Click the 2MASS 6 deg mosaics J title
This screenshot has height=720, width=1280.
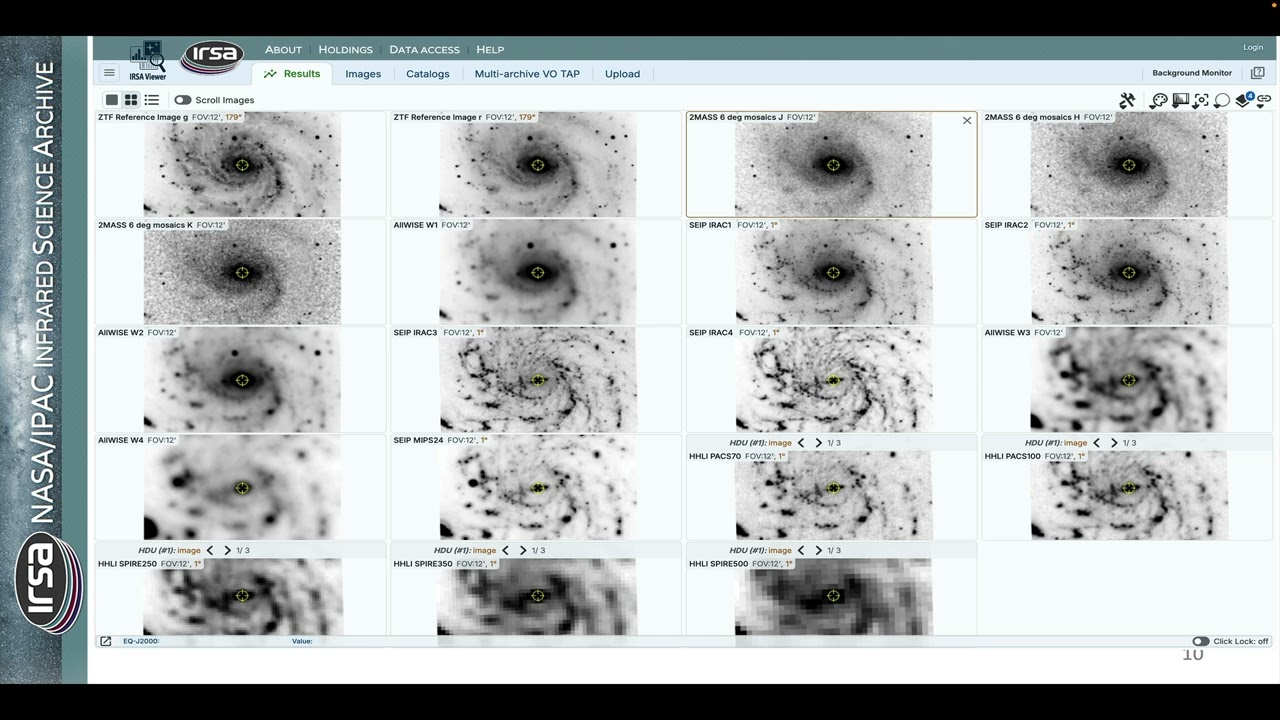[x=736, y=117]
